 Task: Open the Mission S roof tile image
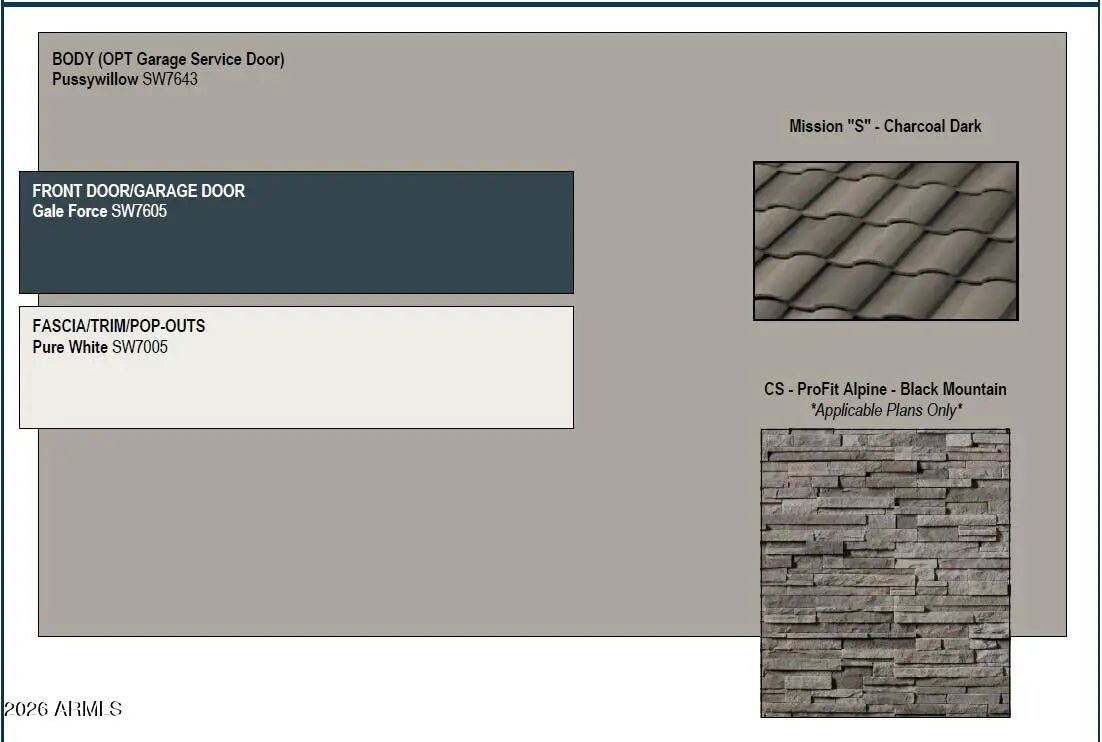[x=885, y=241]
